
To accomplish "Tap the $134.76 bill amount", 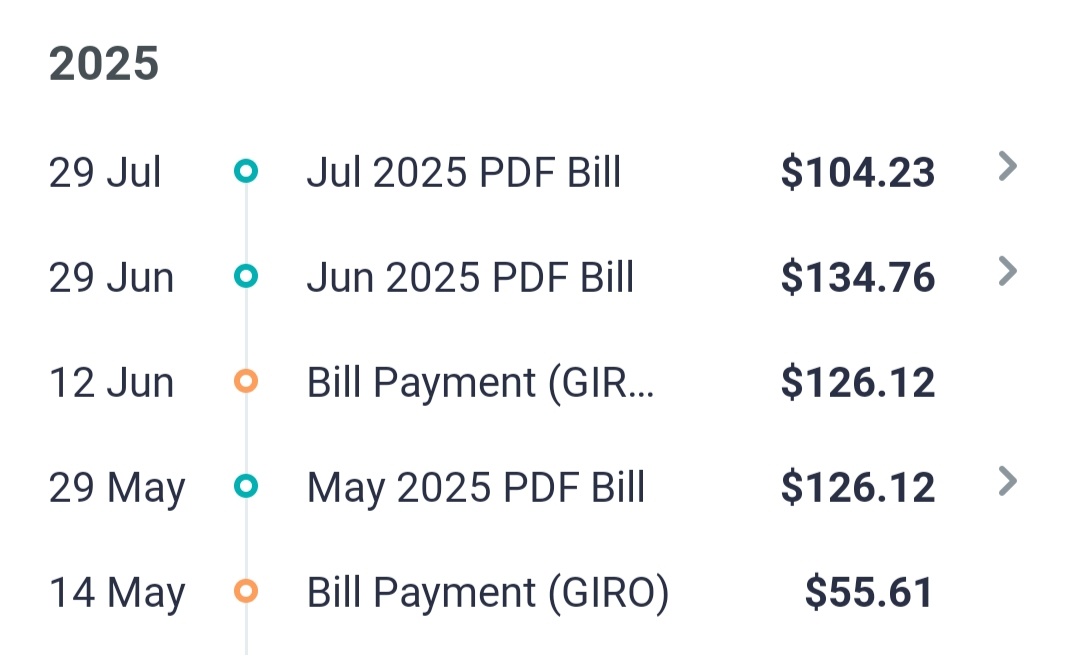I will point(857,278).
